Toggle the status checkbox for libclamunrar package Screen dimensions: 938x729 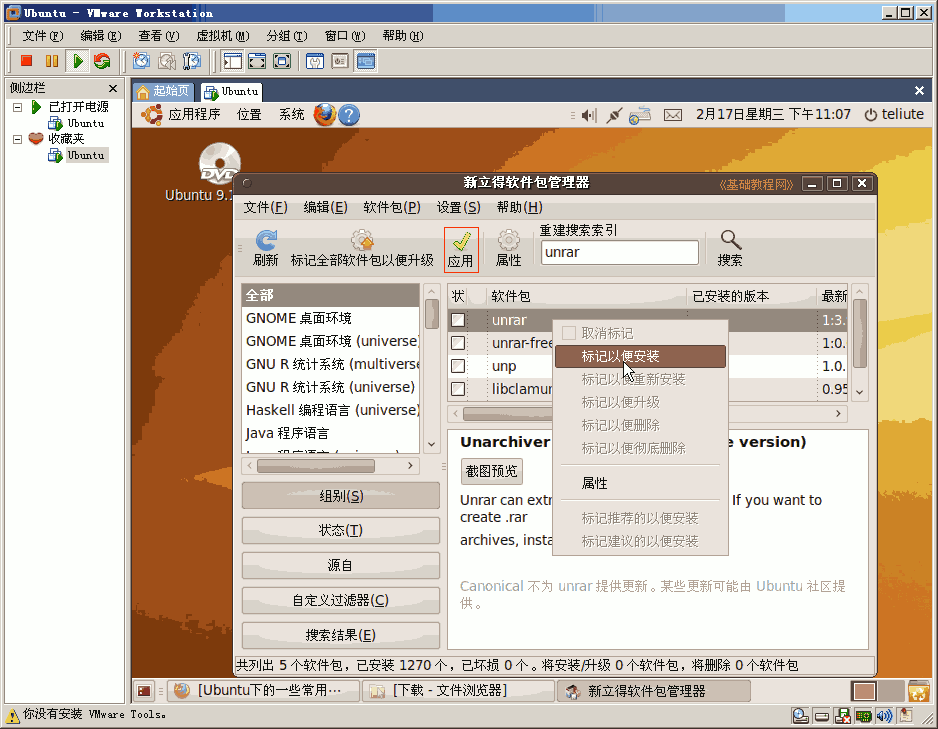(x=458, y=389)
